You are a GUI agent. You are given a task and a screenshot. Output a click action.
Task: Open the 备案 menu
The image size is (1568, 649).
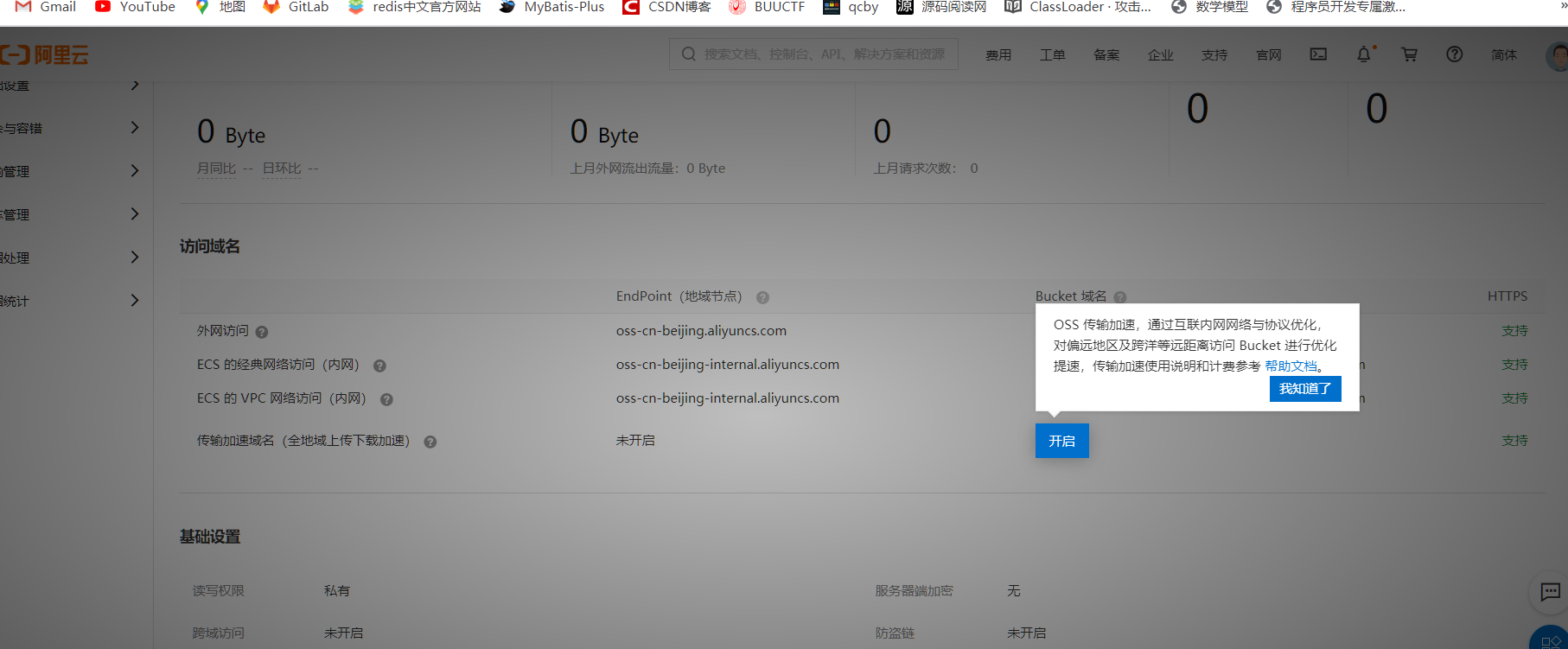[1106, 54]
